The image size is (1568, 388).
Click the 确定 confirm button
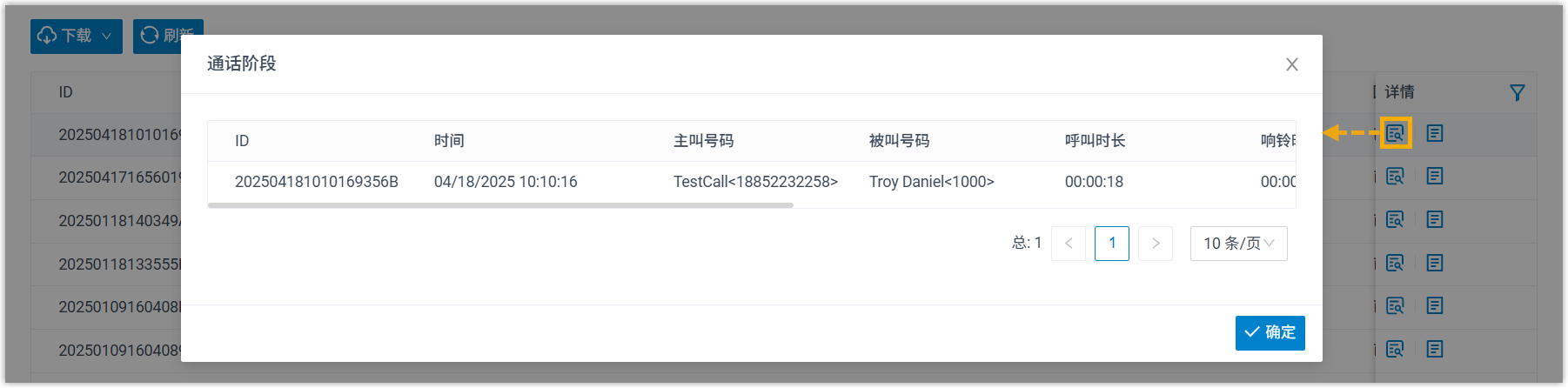tap(1270, 332)
